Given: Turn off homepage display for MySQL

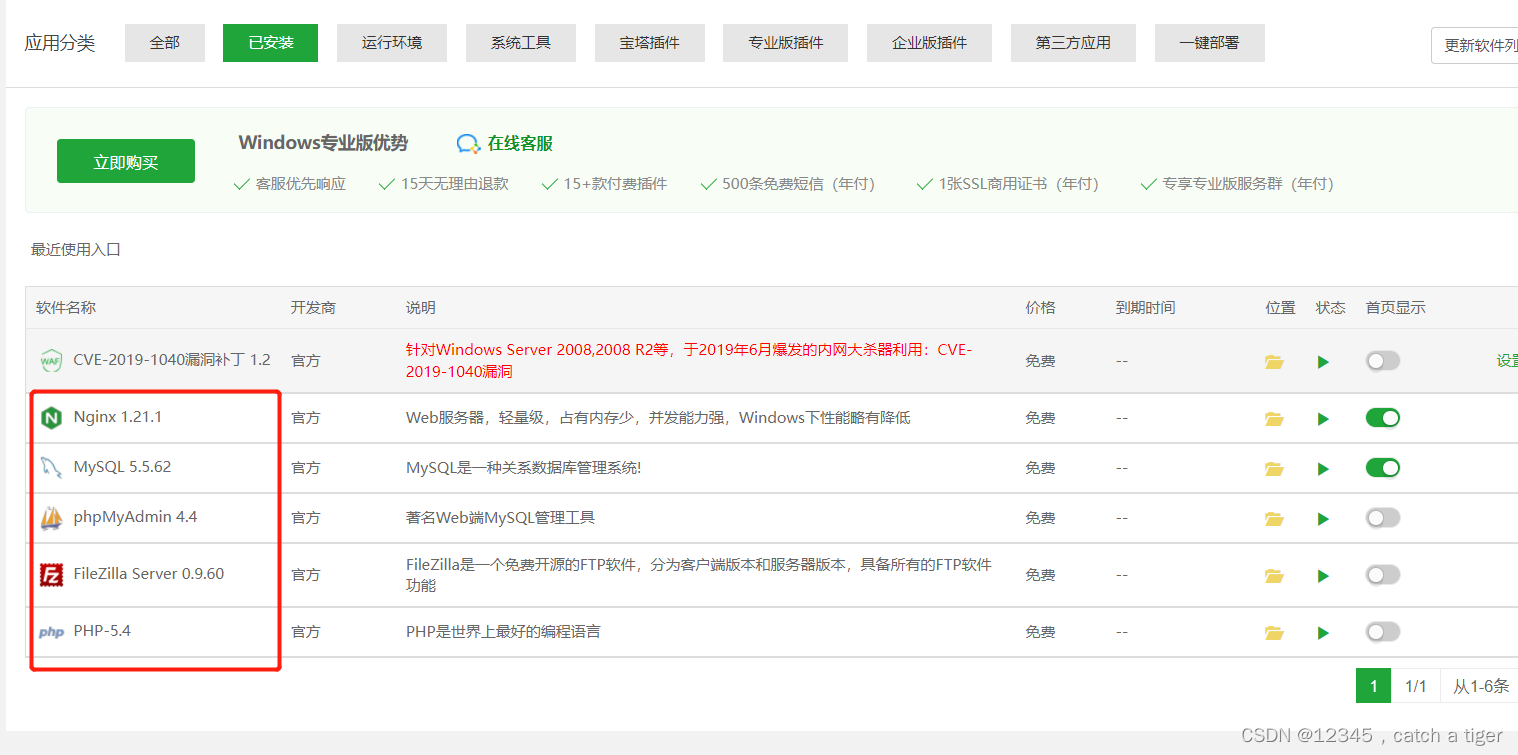Looking at the screenshot, I should (x=1383, y=468).
